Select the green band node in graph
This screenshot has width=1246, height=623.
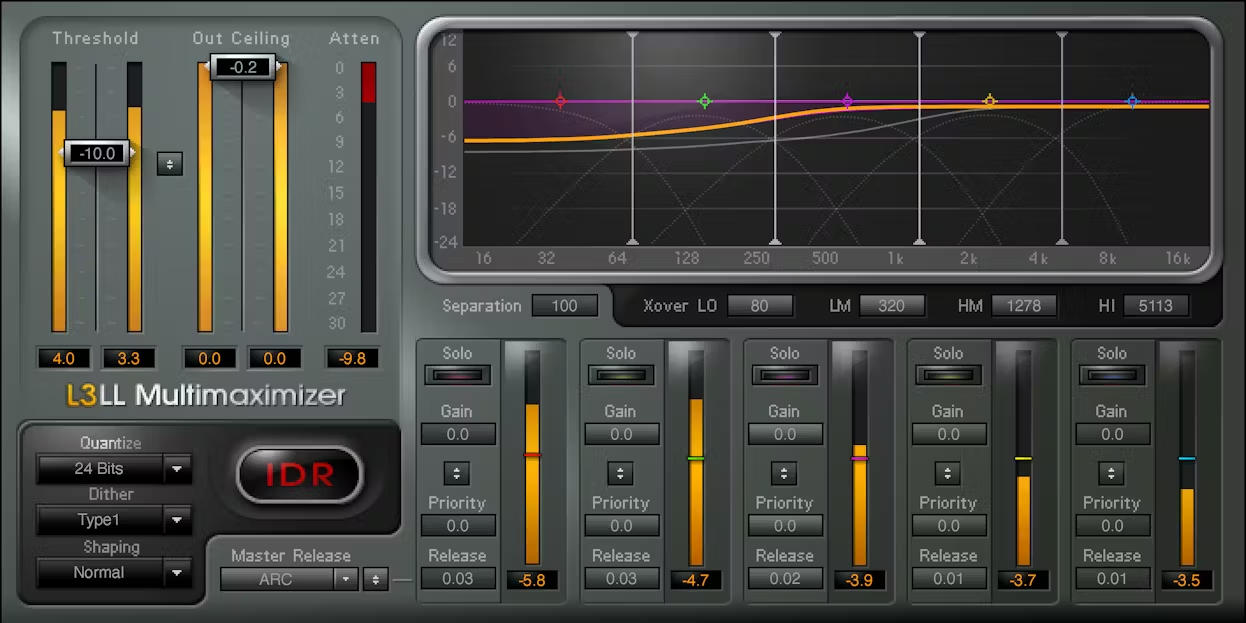[705, 101]
